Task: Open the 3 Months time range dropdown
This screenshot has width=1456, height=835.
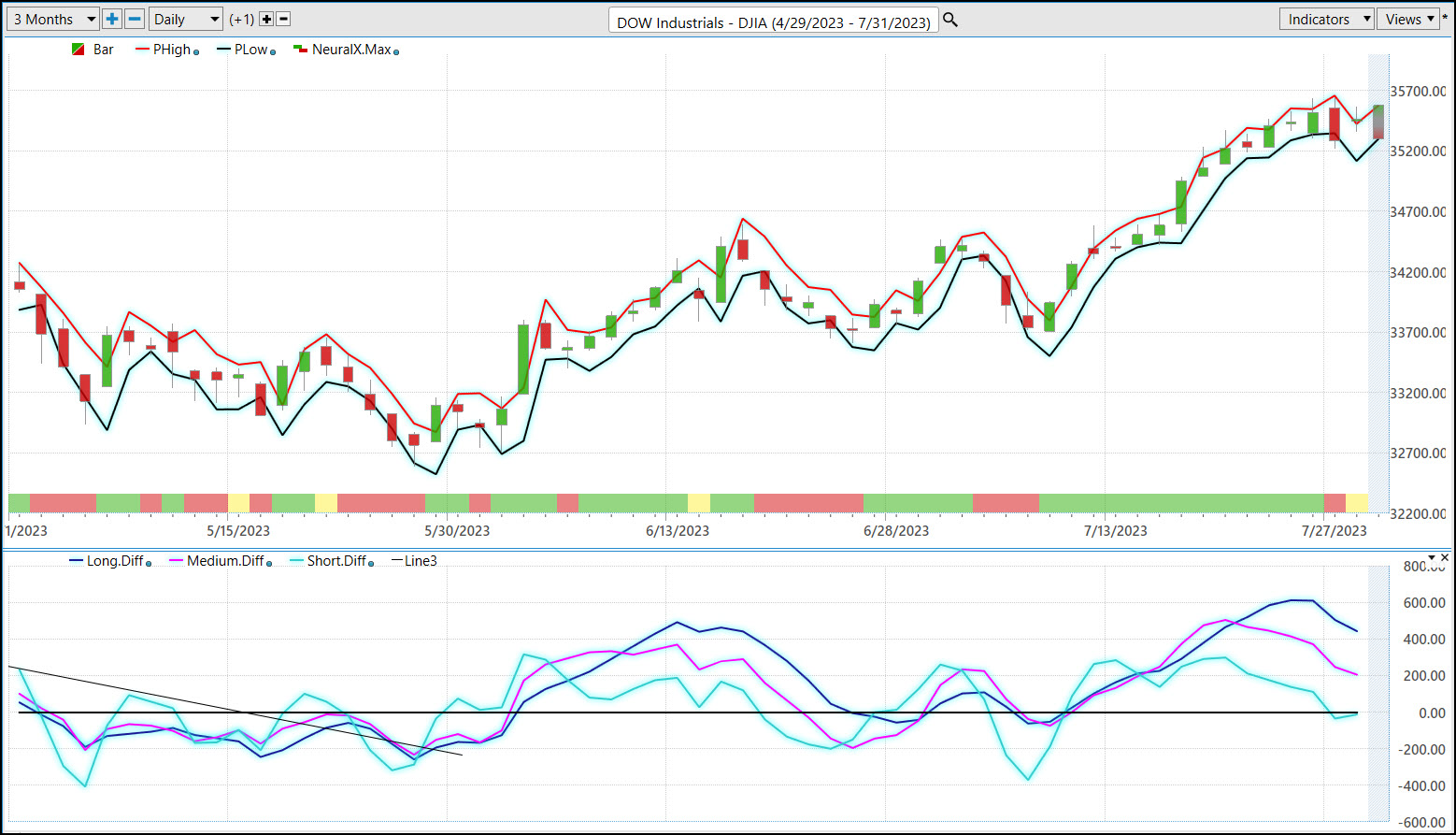Action: 53,19
